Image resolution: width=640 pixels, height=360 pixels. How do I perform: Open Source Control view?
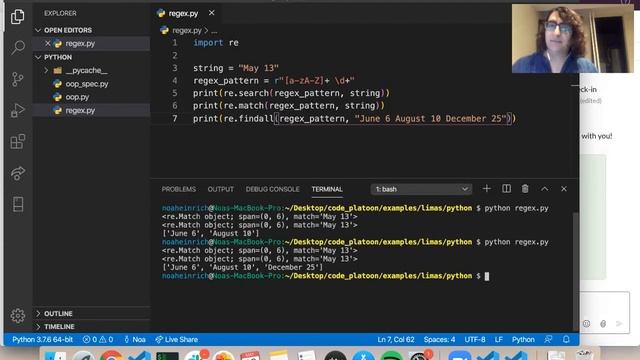(x=18, y=79)
